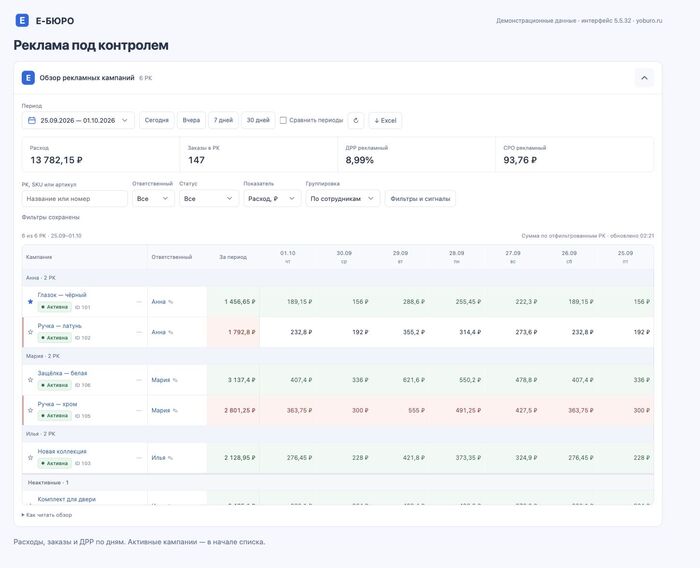Click the dash marker in Ручка — хром row
The height and width of the screenshot is (568, 700).
139,410
